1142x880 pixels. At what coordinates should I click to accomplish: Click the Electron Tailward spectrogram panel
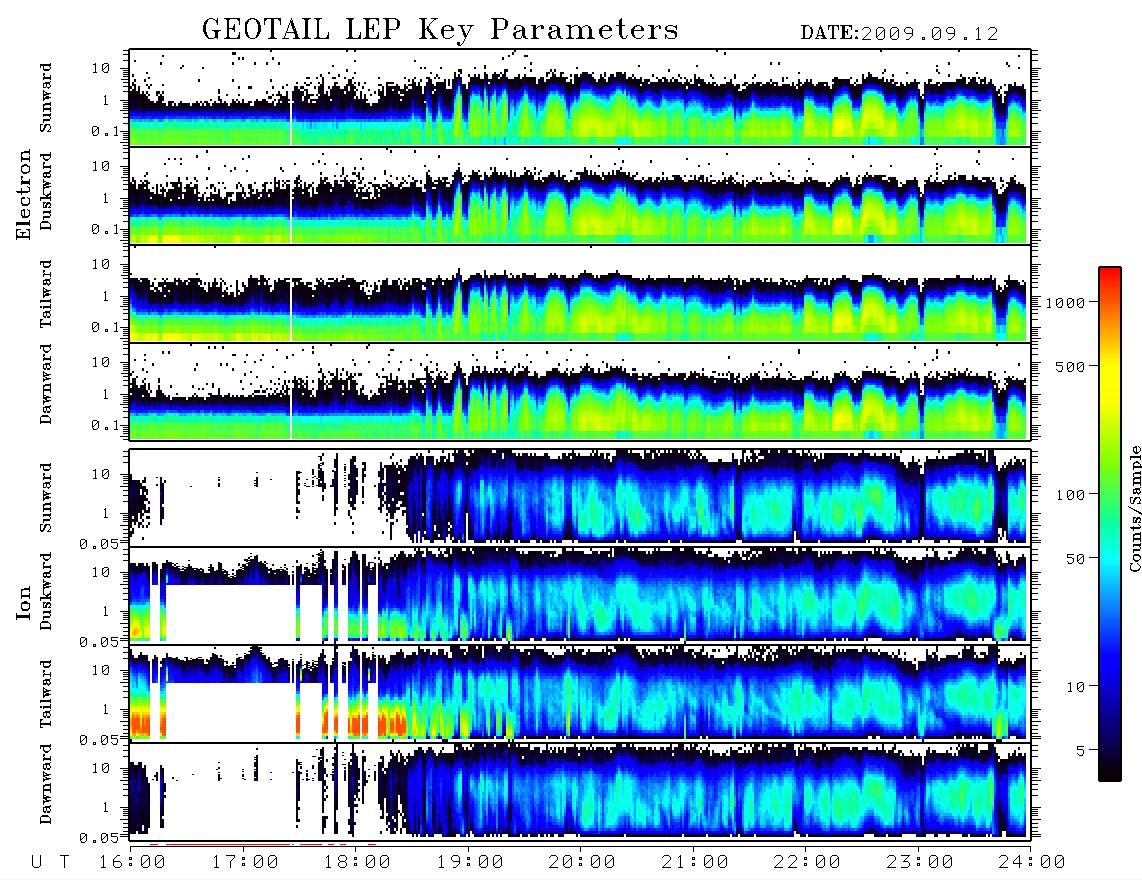click(580, 294)
